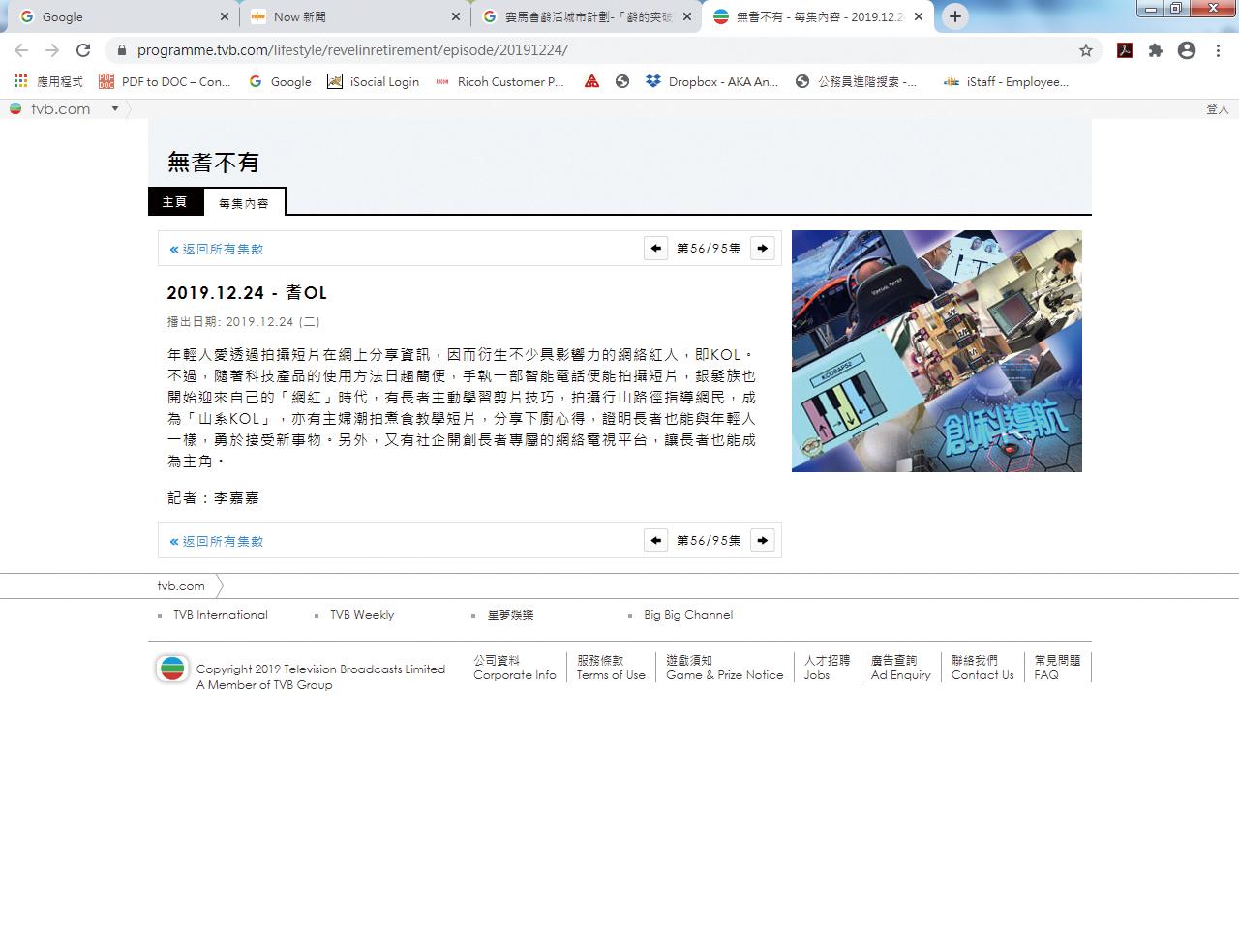Screen dimensions: 1239x952
Task: Close the 無耆不有 tab
Action: tap(919, 16)
